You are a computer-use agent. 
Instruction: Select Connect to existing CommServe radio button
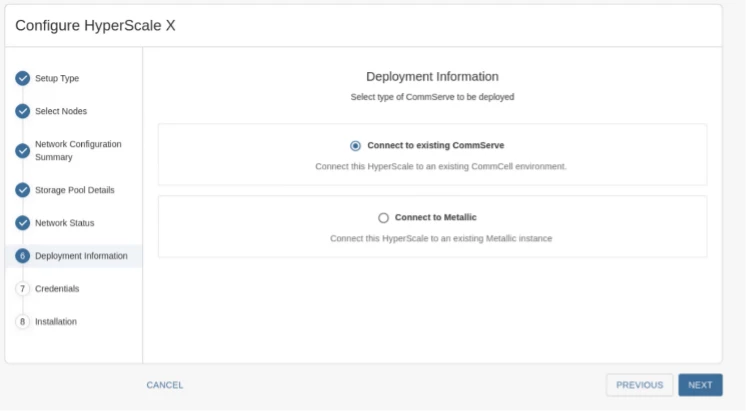(355, 145)
